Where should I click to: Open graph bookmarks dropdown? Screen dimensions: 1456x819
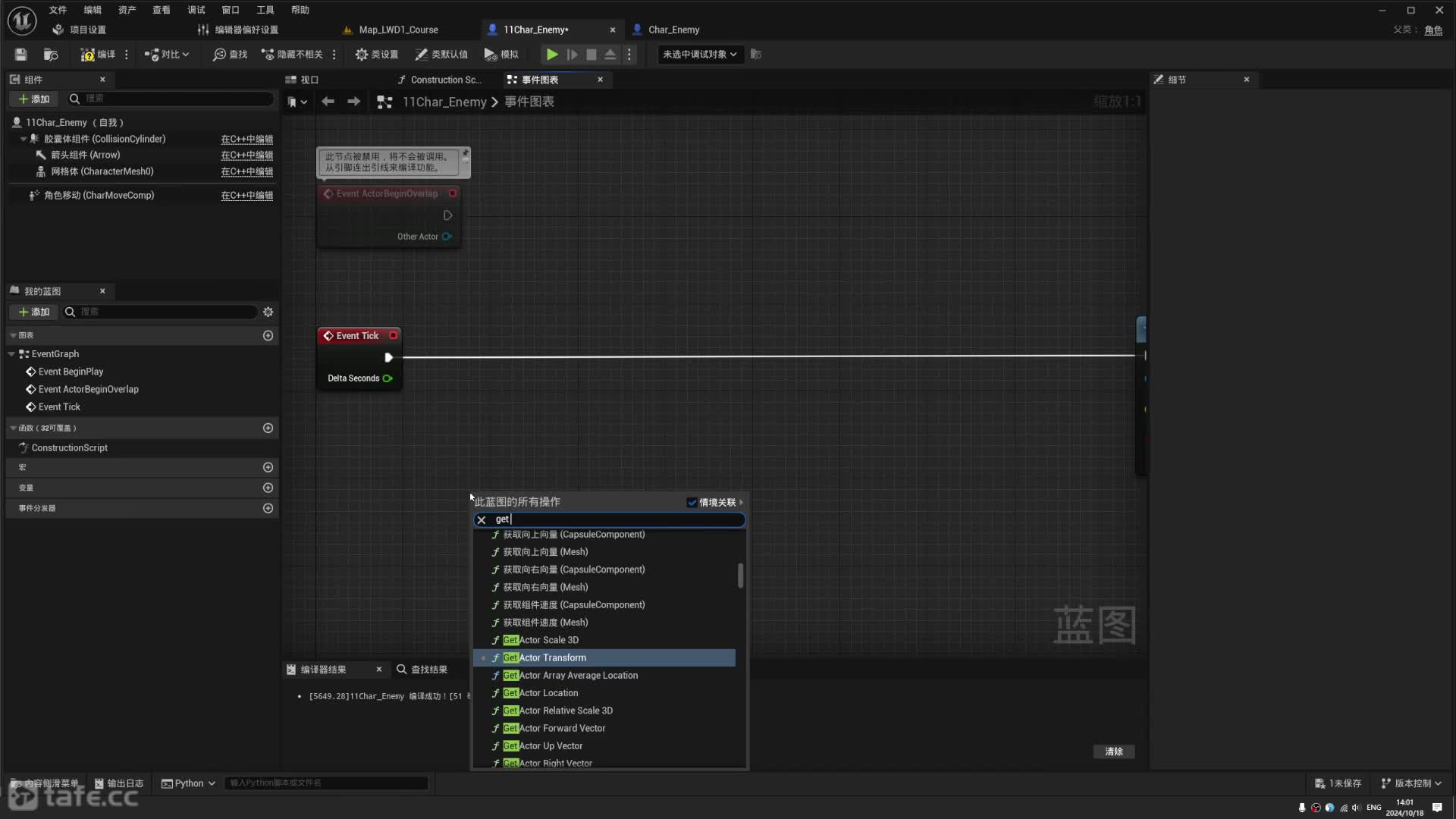click(297, 102)
